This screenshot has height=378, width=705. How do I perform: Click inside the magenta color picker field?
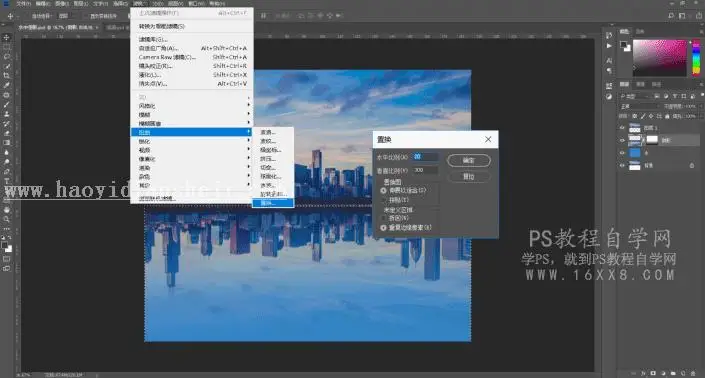(660, 58)
